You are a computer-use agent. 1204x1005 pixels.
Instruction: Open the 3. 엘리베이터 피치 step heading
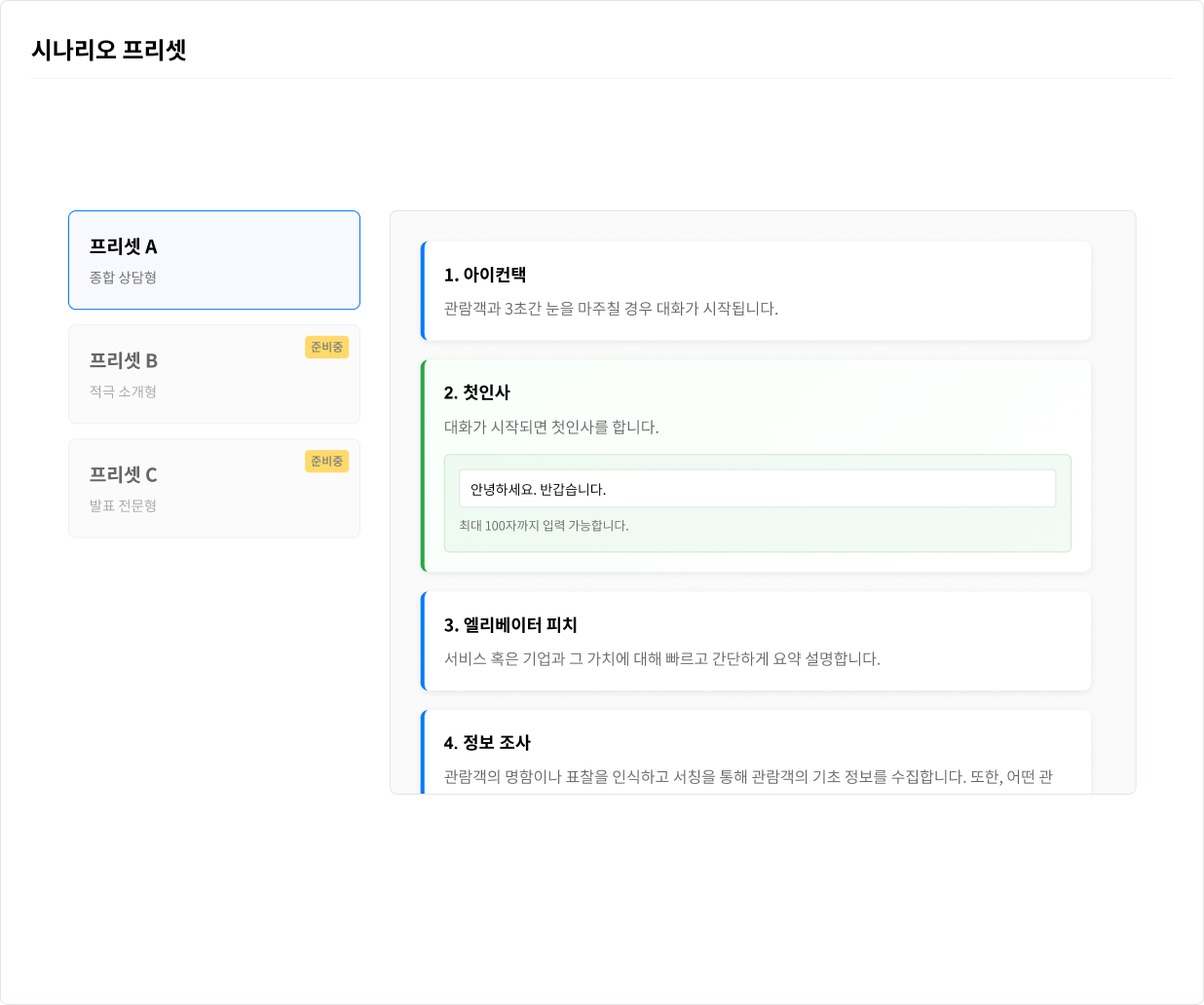click(510, 624)
